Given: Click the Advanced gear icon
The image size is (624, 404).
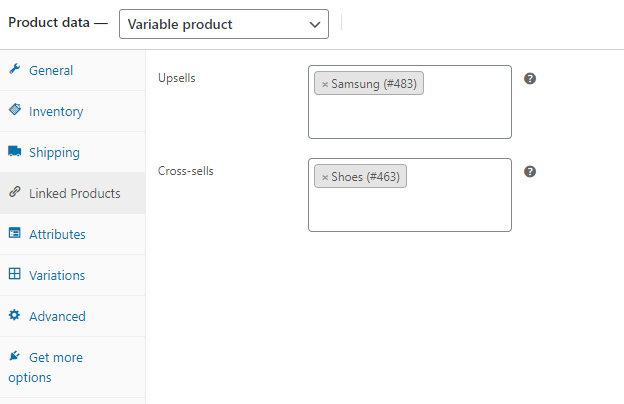Looking at the screenshot, I should pos(14,316).
